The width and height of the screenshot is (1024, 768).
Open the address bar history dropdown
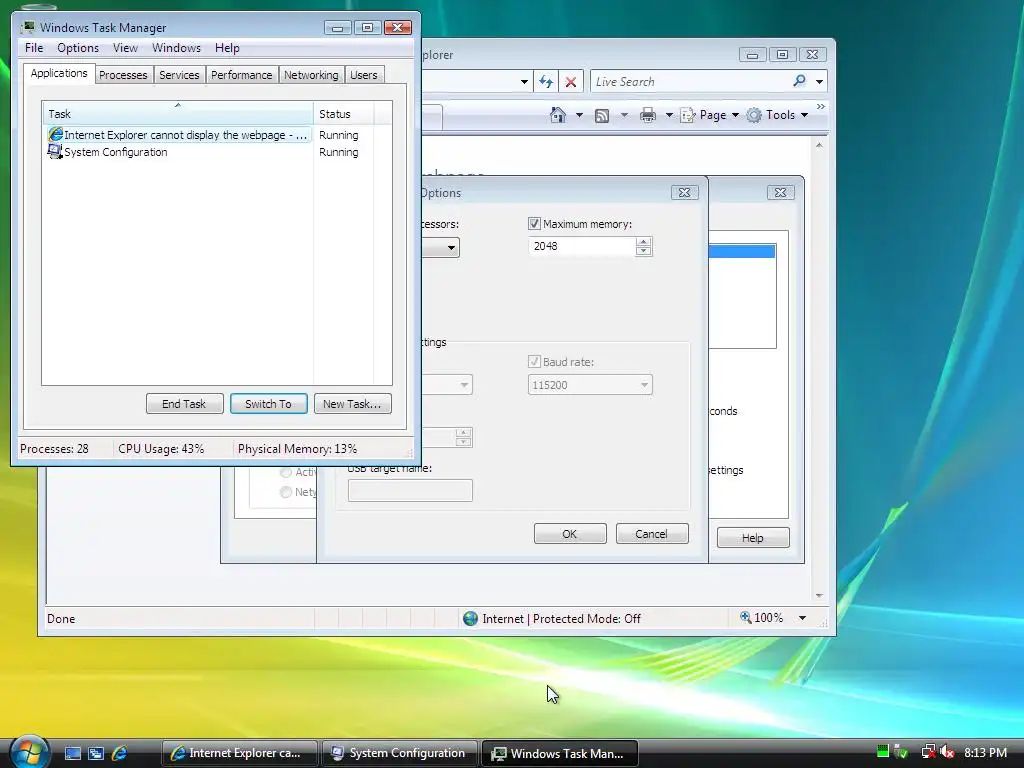[x=524, y=82]
